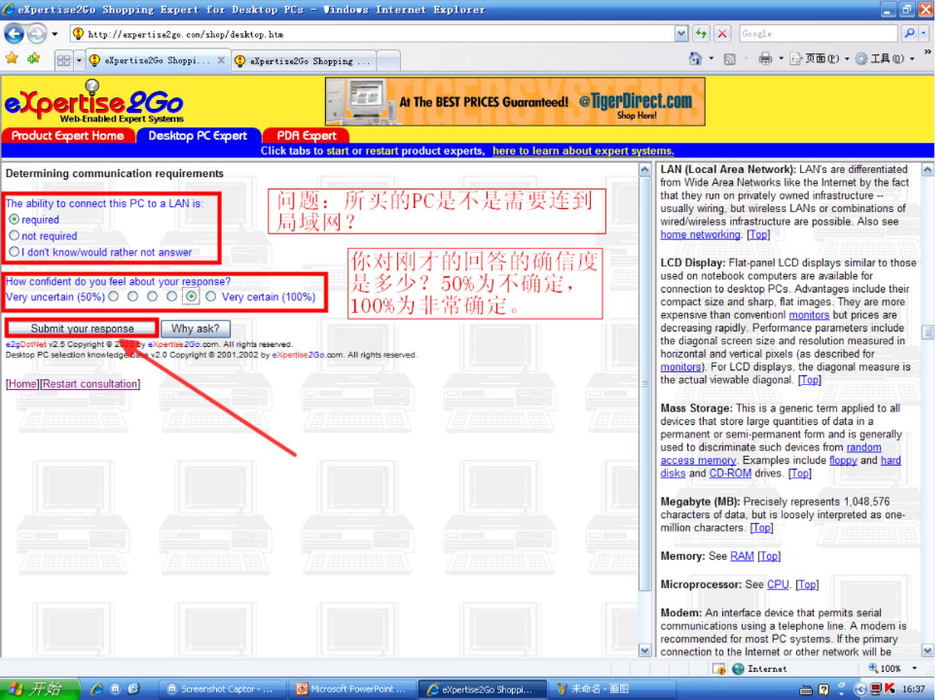950x700 pixels.
Task: Click the browser Back arrow button
Action: [14, 34]
